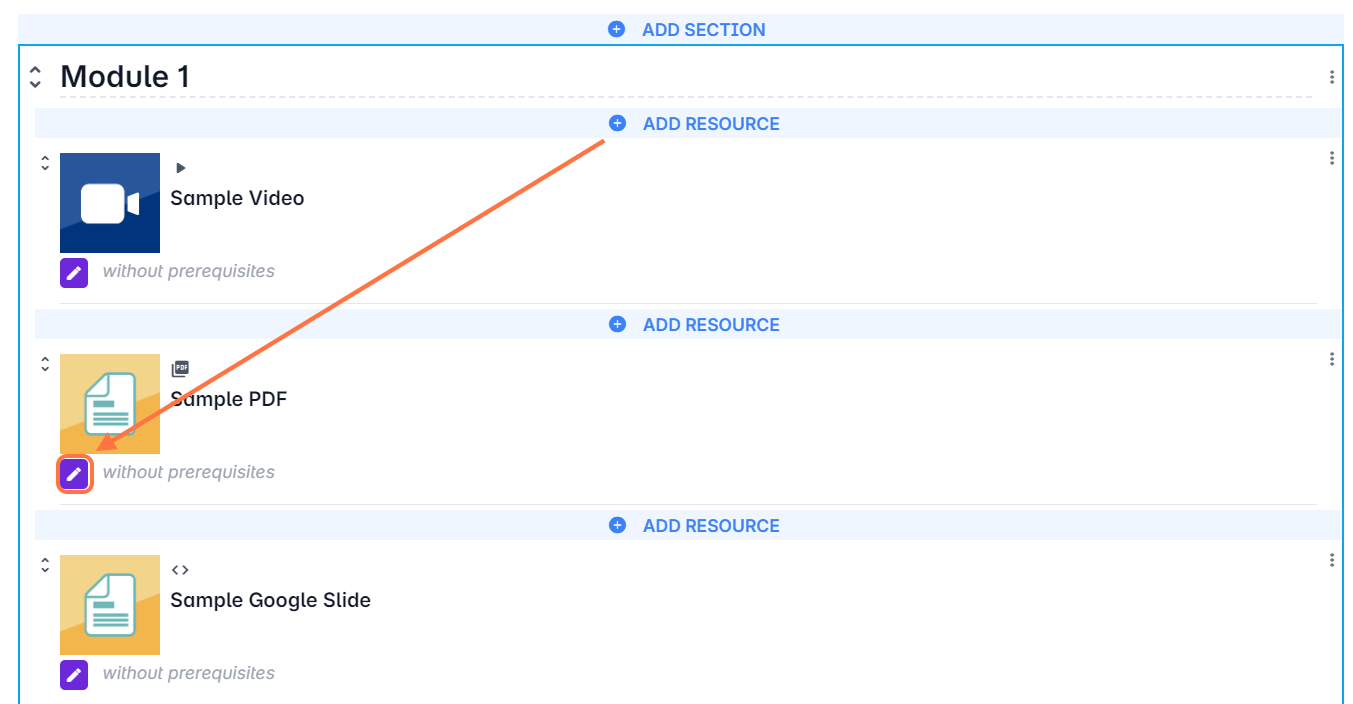This screenshot has width=1353, height=704.
Task: Click ADD RESOURCE above Sample PDF
Action: tap(711, 325)
